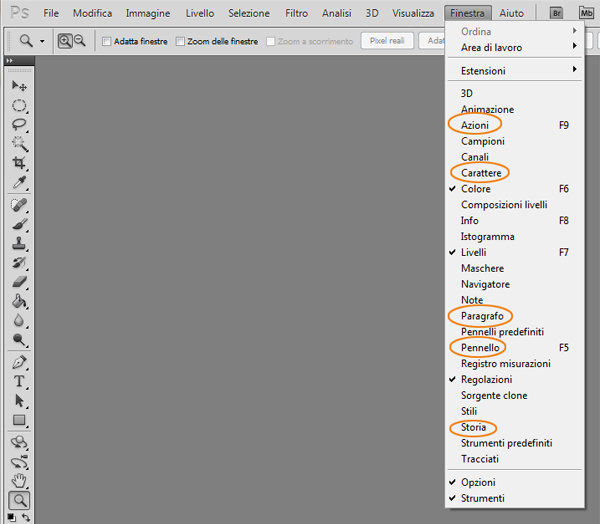600x524 pixels.
Task: Select the Eyedropper tool
Action: [19, 182]
